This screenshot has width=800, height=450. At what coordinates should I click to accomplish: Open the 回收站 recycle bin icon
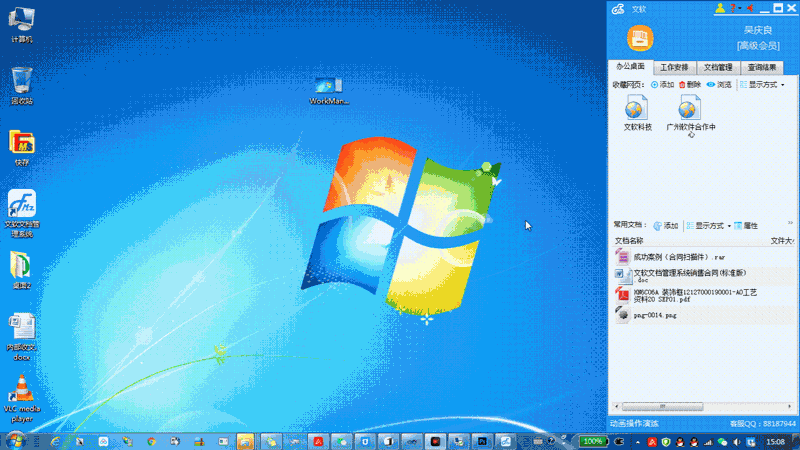[21, 86]
